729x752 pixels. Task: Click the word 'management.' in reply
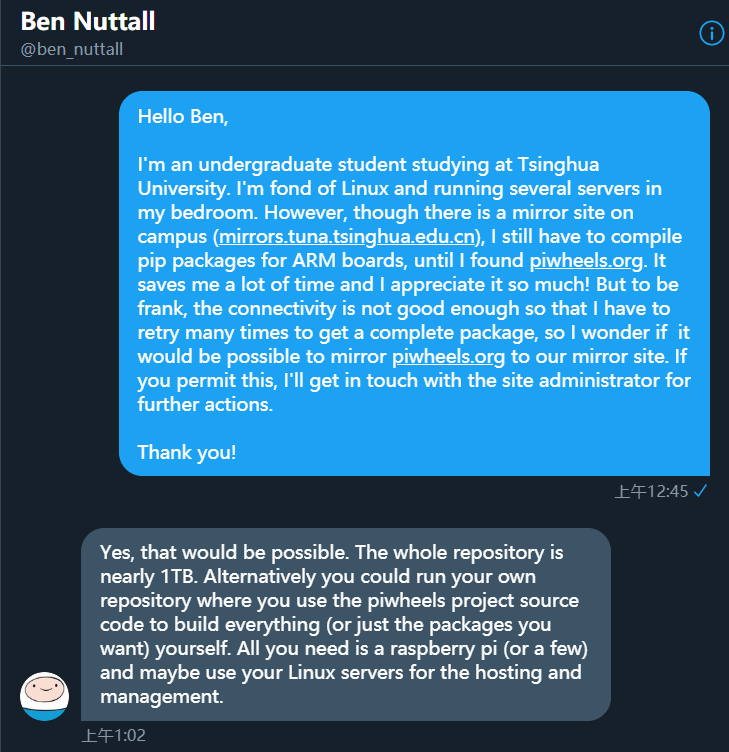click(x=162, y=696)
